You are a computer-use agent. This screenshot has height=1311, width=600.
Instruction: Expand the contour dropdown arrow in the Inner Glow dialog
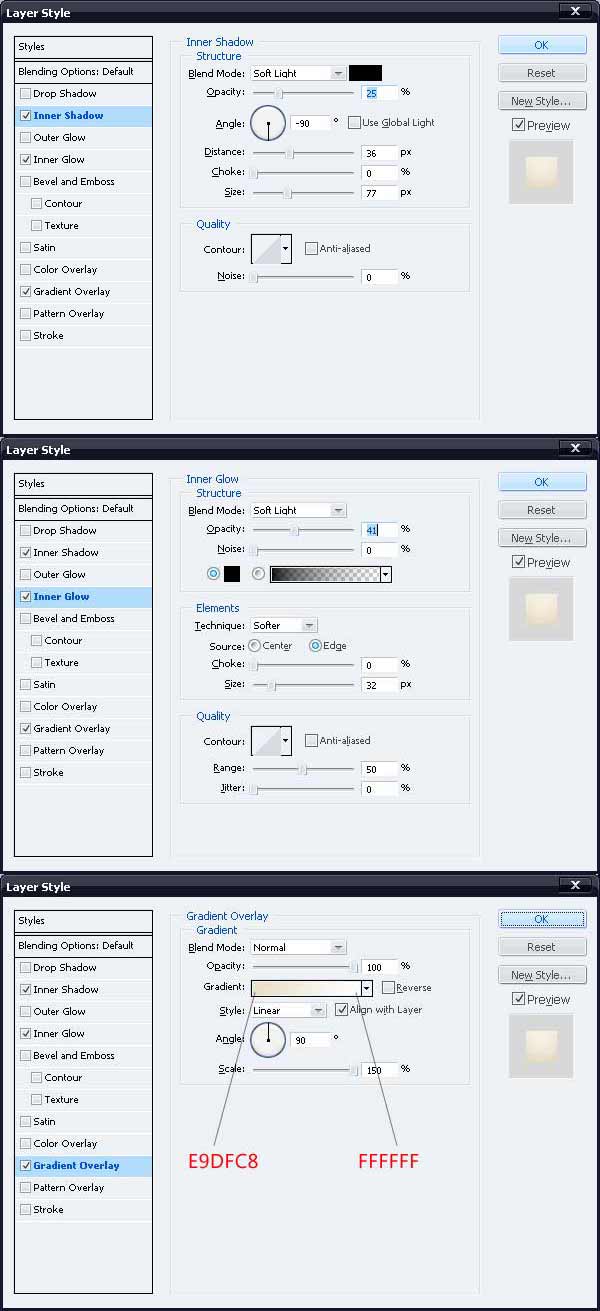(286, 741)
